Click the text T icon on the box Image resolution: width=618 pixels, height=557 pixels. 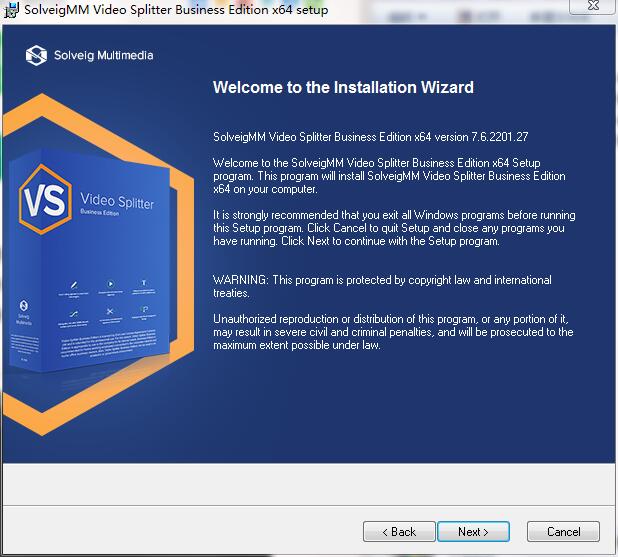[143, 283]
